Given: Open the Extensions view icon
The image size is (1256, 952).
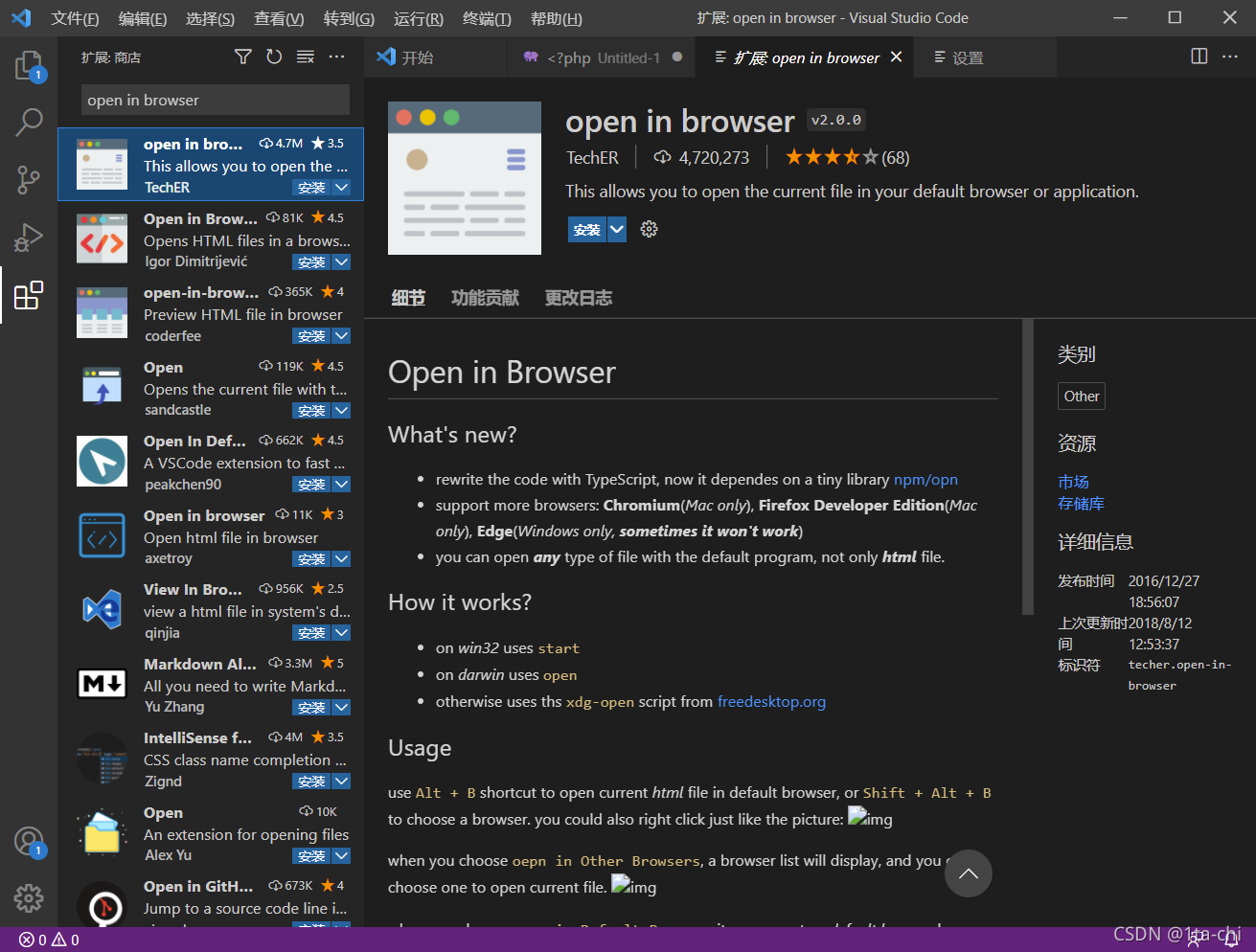Looking at the screenshot, I should (29, 295).
